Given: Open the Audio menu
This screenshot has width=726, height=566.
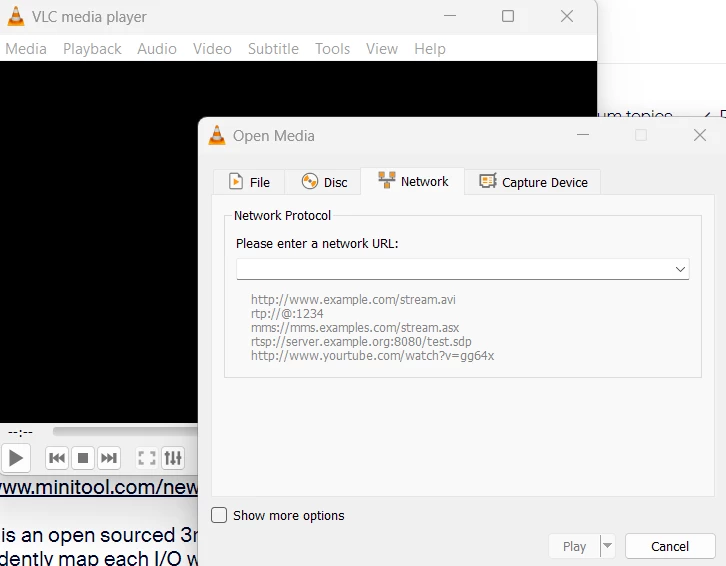Looking at the screenshot, I should pos(157,49).
